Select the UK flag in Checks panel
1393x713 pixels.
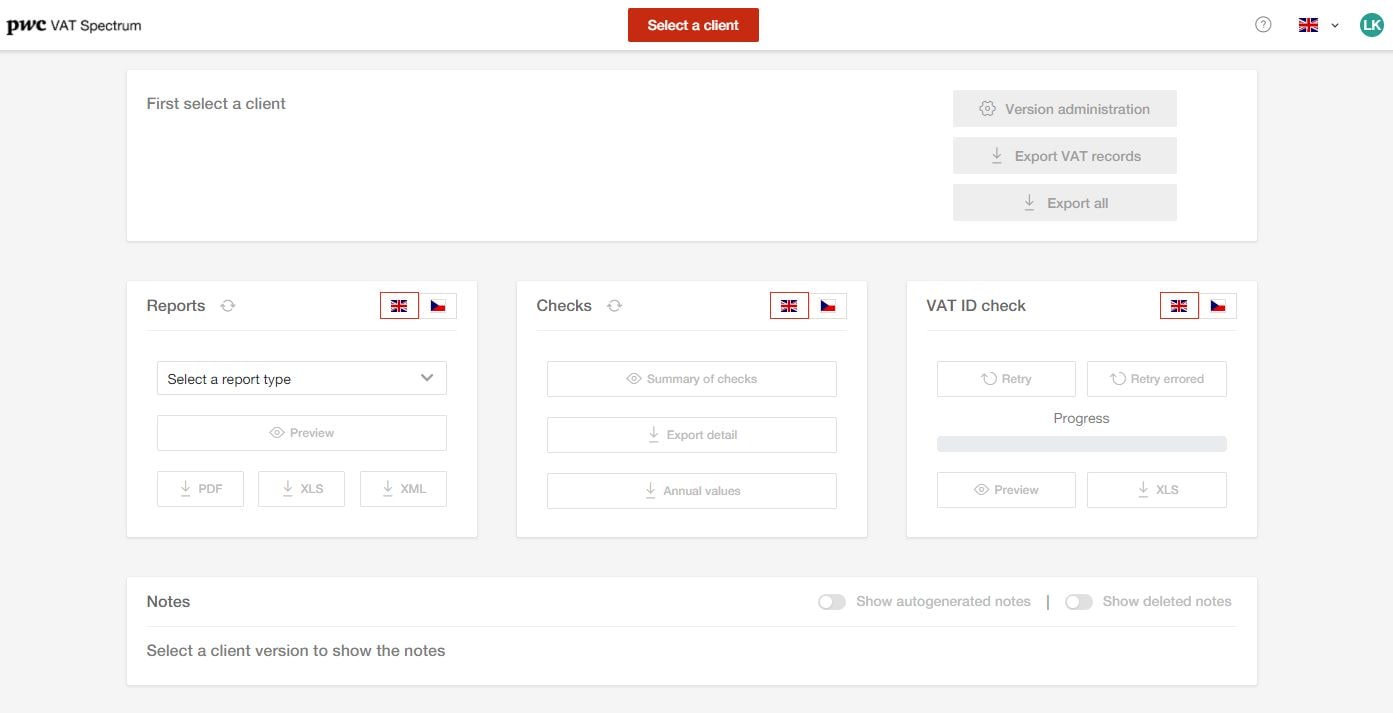click(789, 306)
